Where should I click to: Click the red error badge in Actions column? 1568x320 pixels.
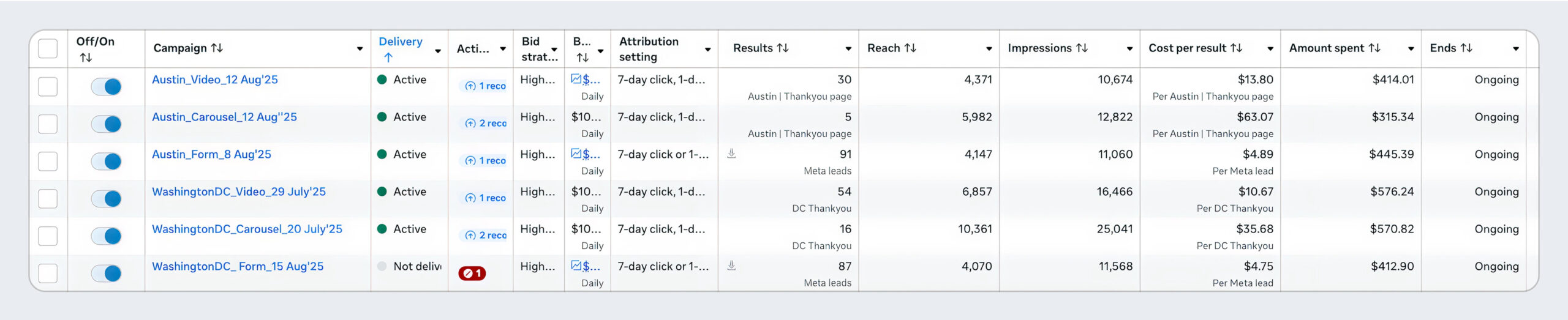(472, 273)
